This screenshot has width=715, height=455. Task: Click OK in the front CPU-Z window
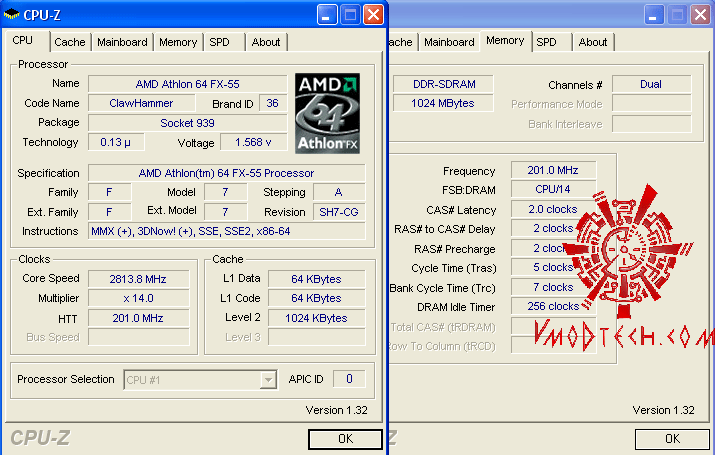click(345, 439)
